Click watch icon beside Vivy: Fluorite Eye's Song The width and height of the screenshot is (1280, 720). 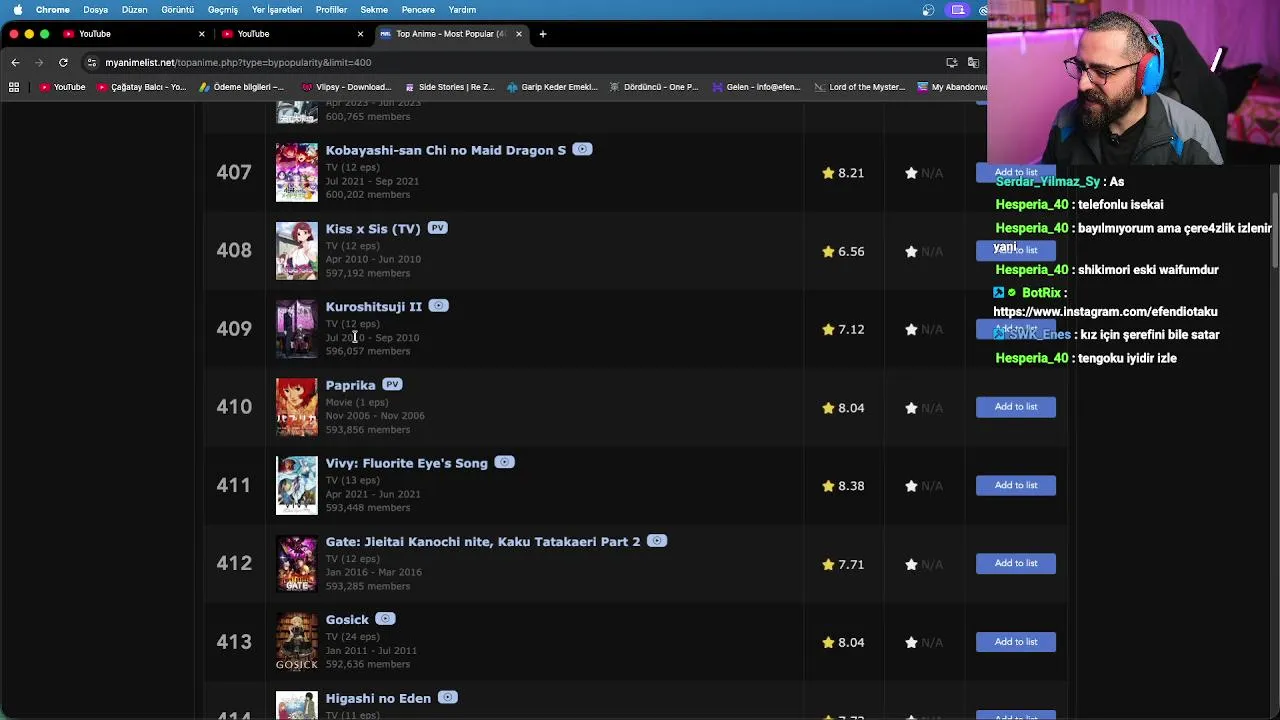coord(504,462)
